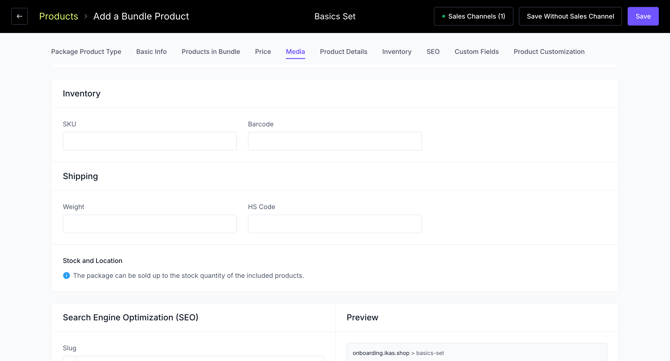The width and height of the screenshot is (670, 361).
Task: Jump to the Price tab
Action: [x=263, y=52]
